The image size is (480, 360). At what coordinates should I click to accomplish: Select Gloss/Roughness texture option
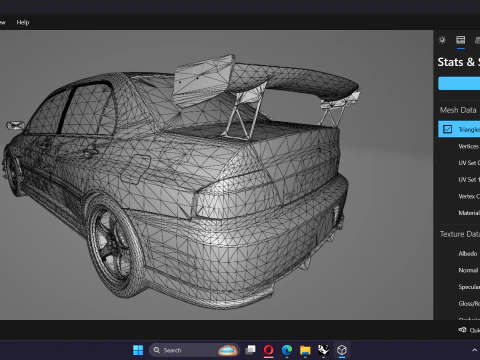pos(469,304)
